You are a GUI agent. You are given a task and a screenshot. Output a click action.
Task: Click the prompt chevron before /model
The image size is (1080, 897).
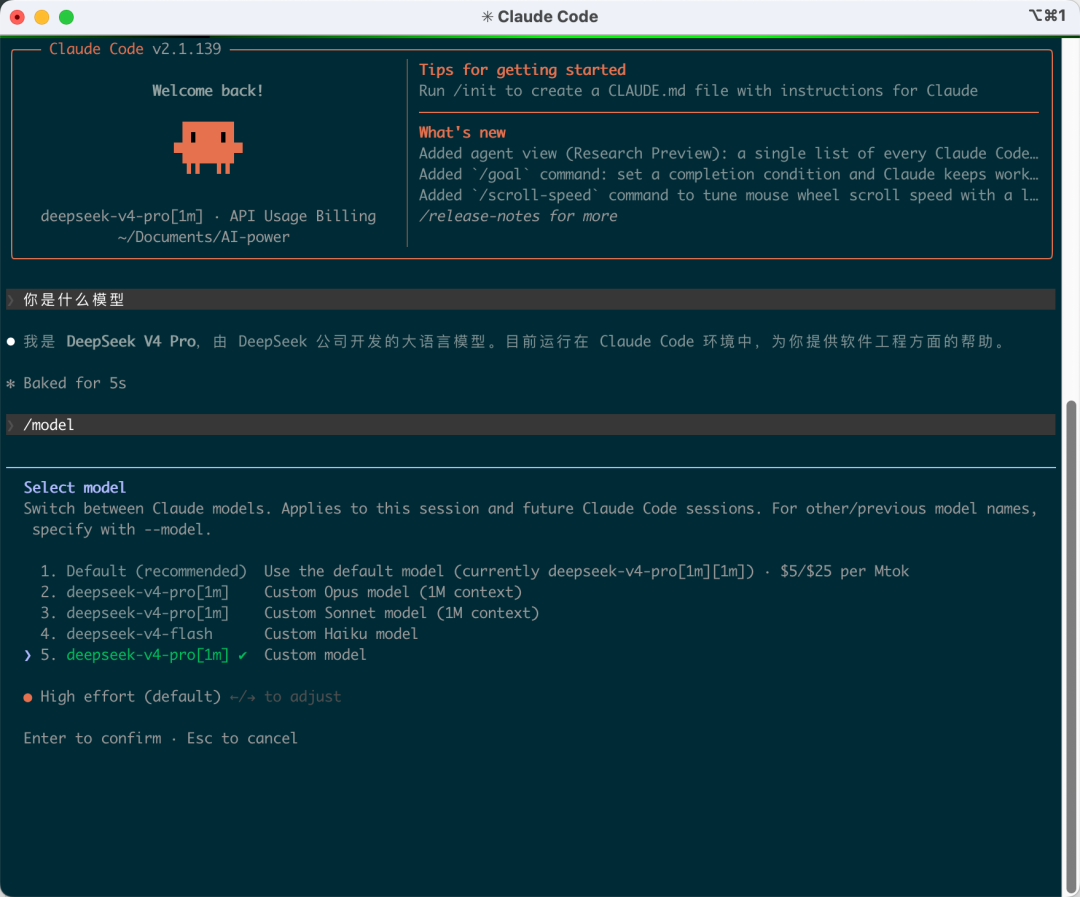11,425
